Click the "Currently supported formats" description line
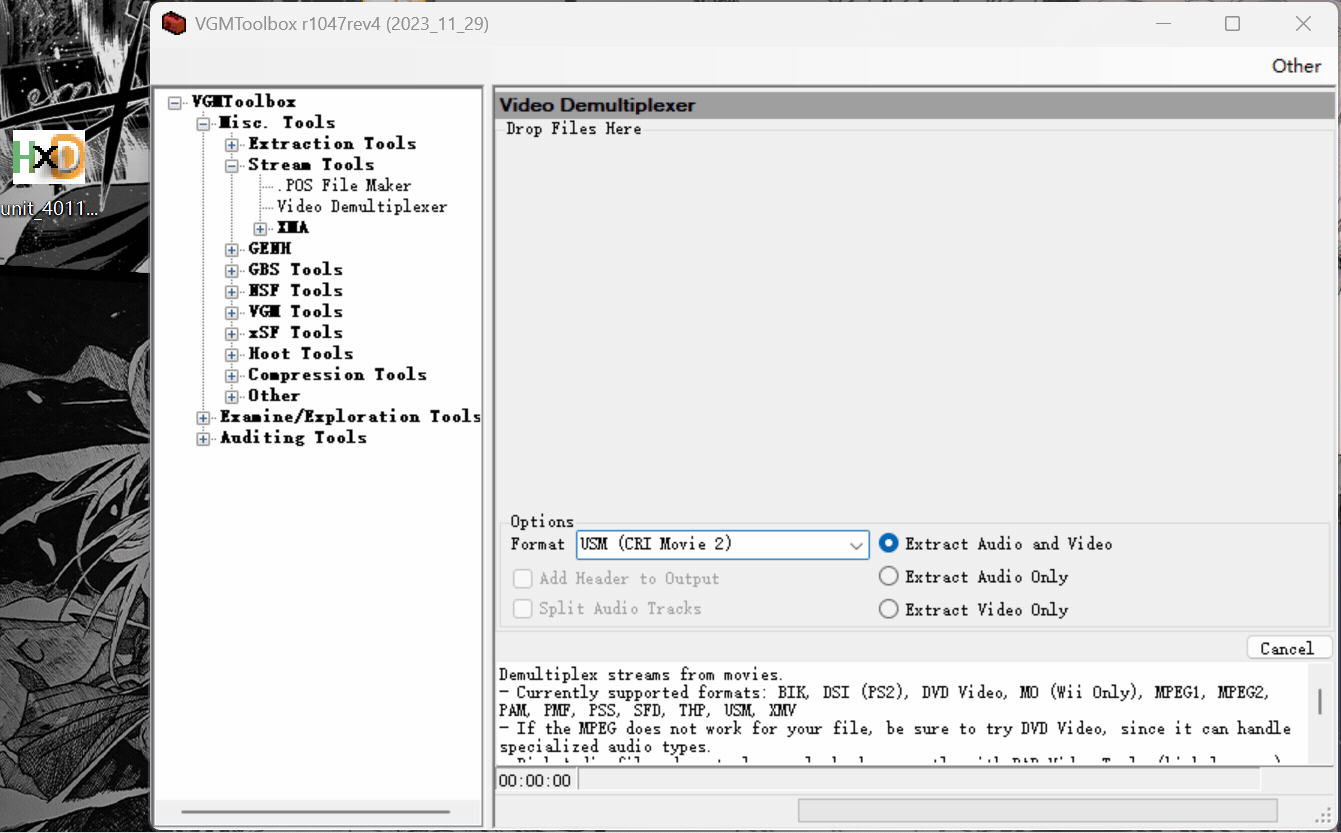 click(885, 693)
